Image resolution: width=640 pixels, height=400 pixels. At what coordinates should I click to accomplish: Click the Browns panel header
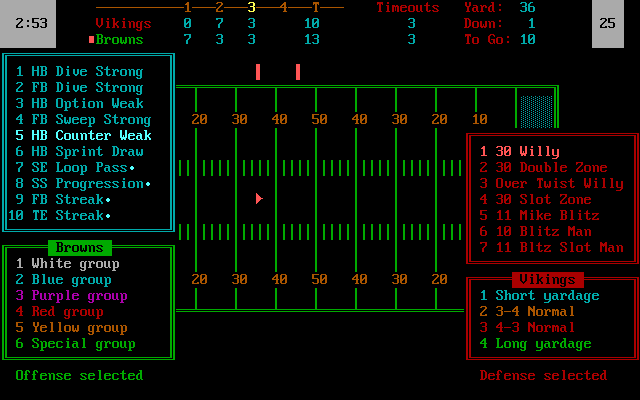[x=80, y=248]
